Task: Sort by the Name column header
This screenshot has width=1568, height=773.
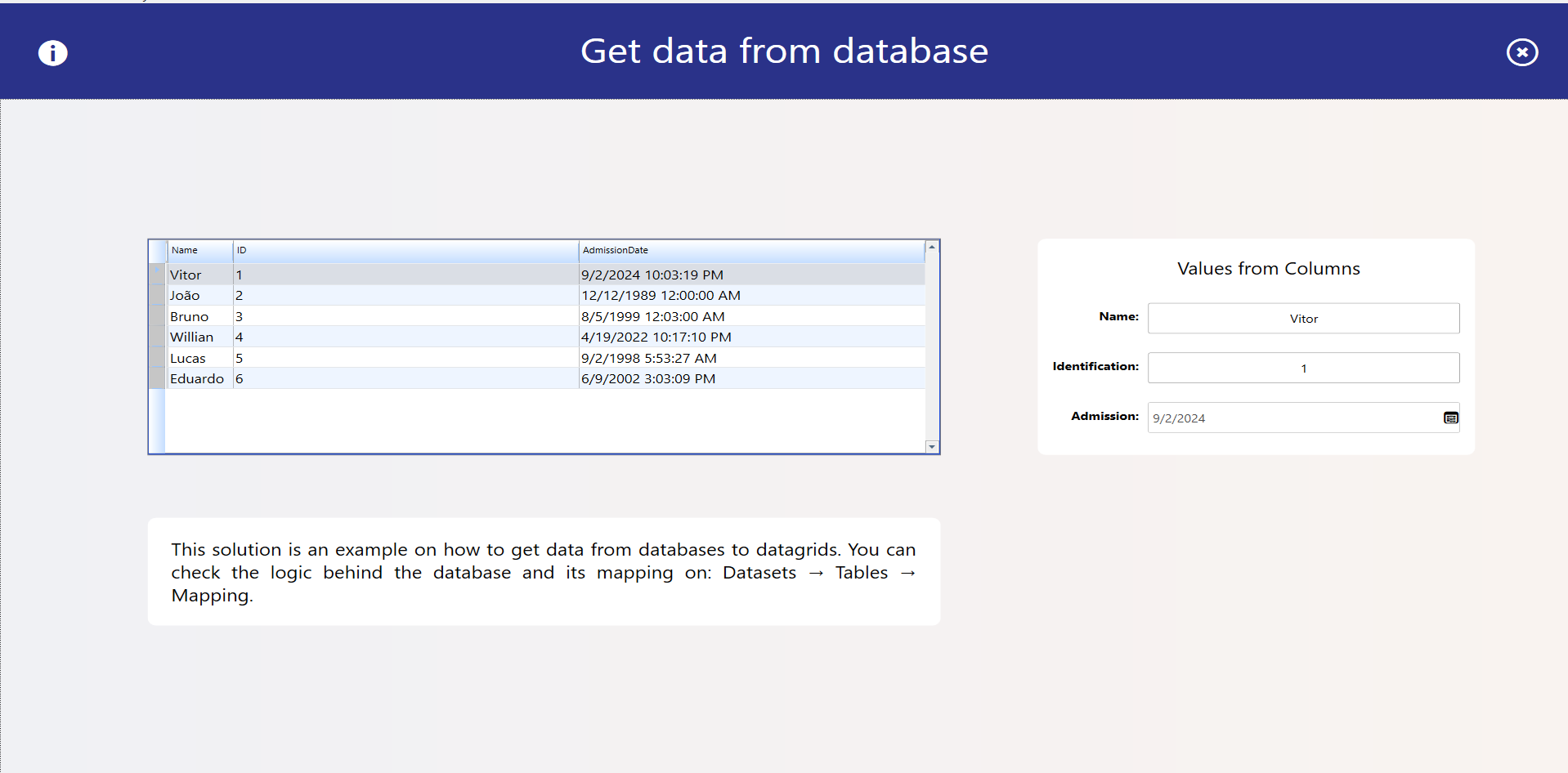Action: [x=199, y=251]
